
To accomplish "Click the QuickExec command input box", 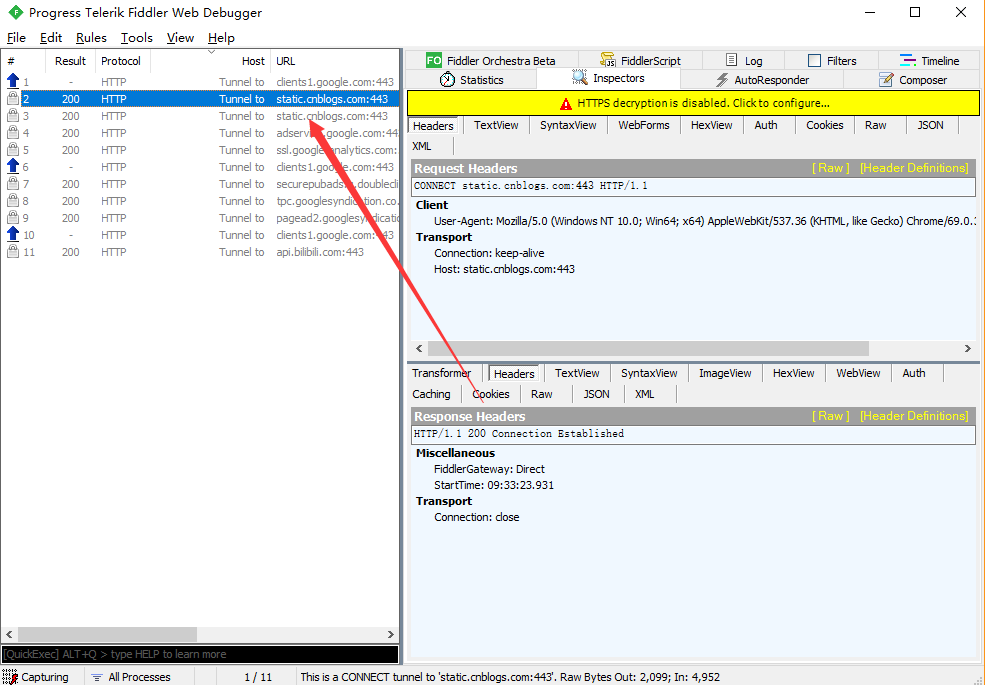I will coord(200,654).
